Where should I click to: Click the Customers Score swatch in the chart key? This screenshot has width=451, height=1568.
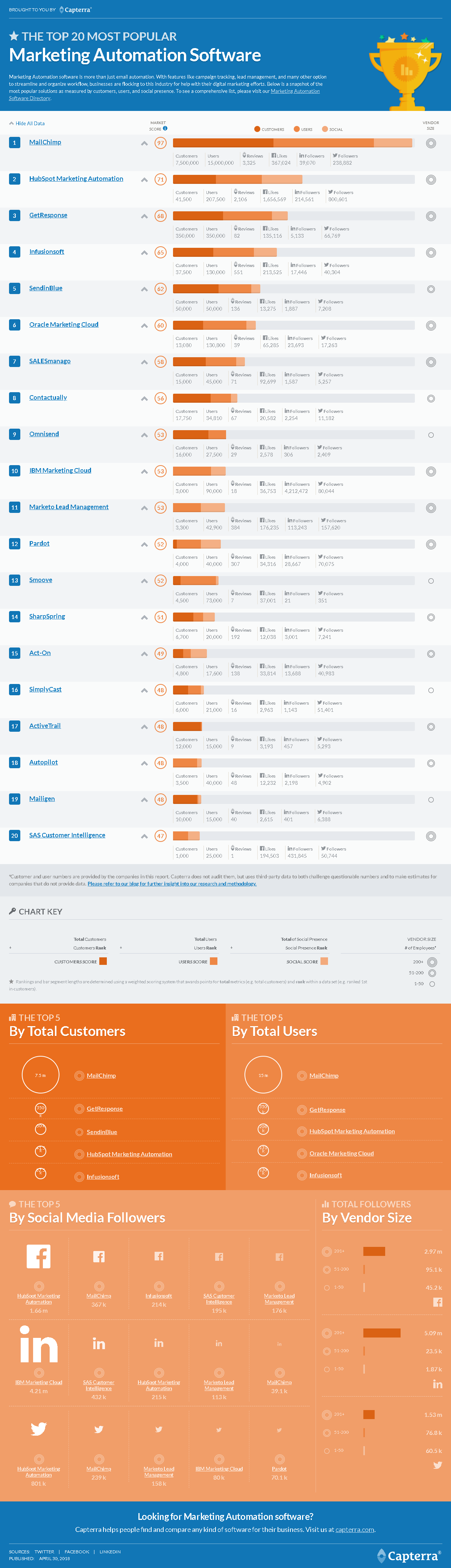(x=103, y=961)
